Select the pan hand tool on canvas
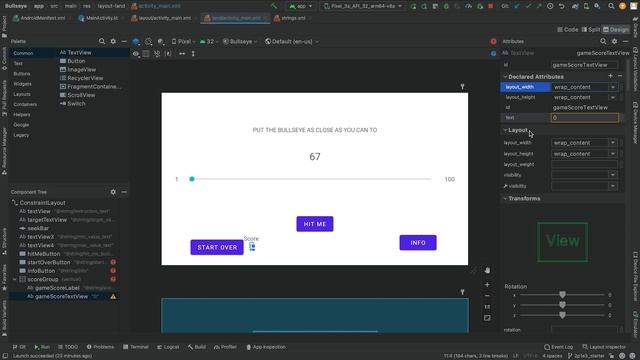This screenshot has height=360, width=640. click(x=487, y=270)
